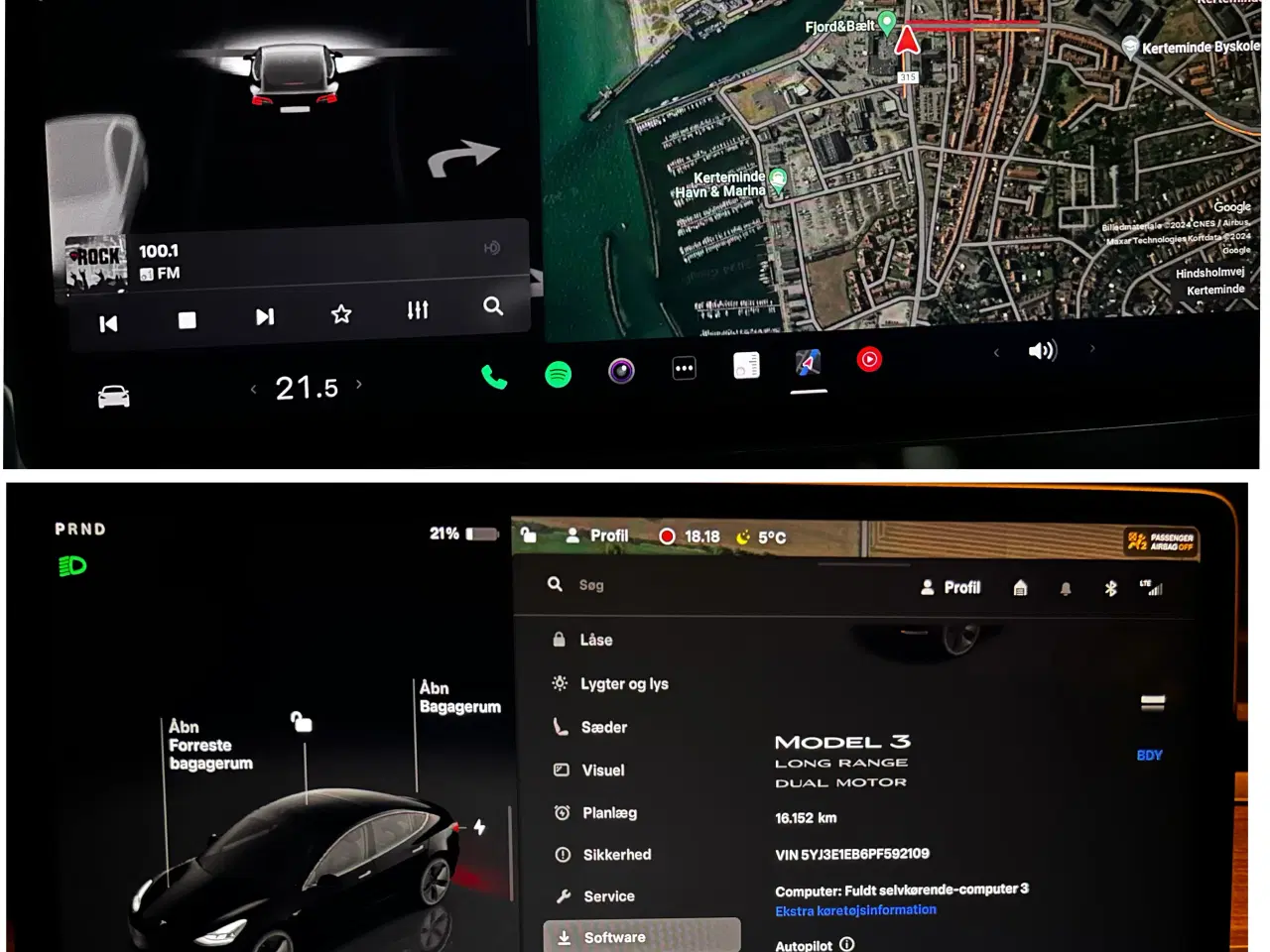Open the audio equalizer settings
Image resolution: width=1270 pixels, height=952 pixels.
418,310
